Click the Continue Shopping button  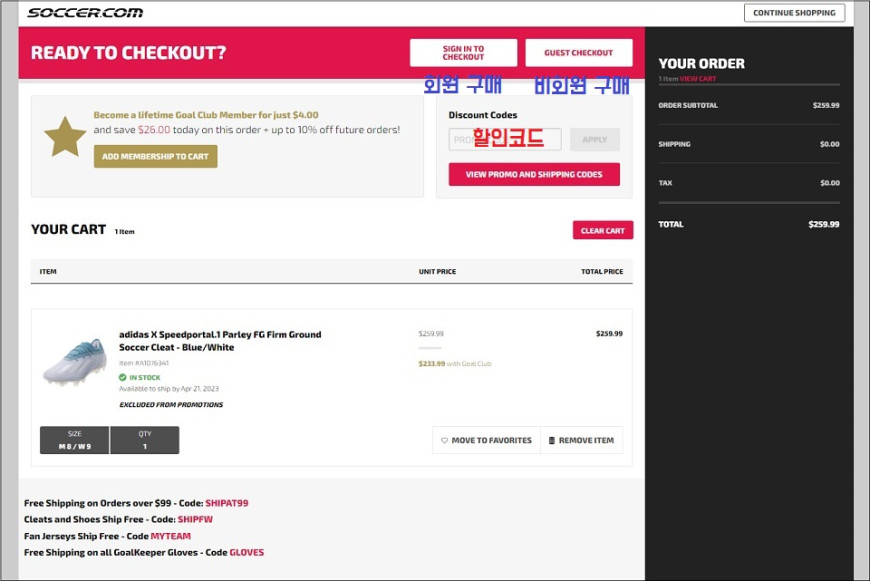click(x=794, y=13)
